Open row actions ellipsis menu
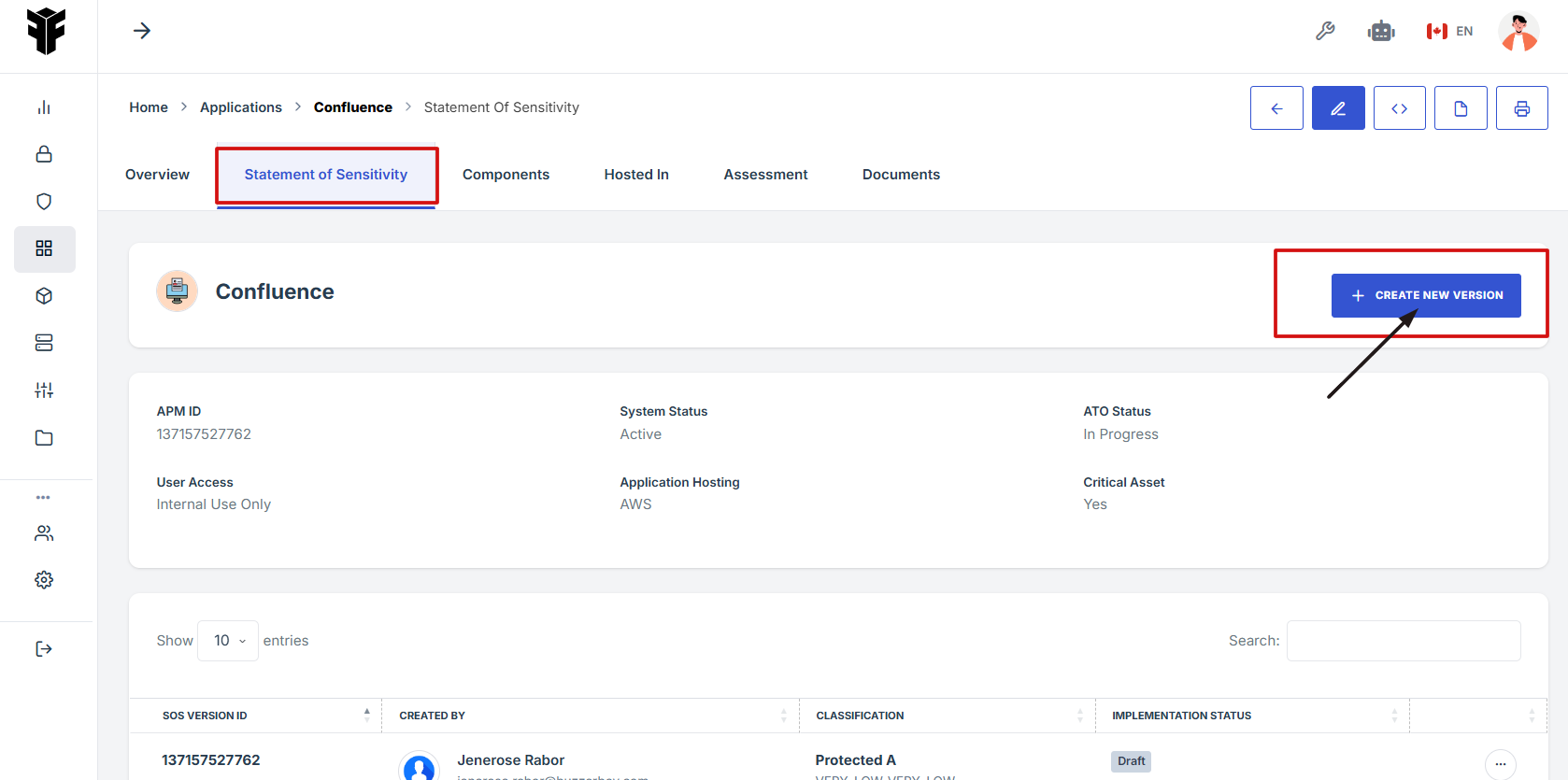Viewport: 1568px width, 780px height. (1500, 764)
